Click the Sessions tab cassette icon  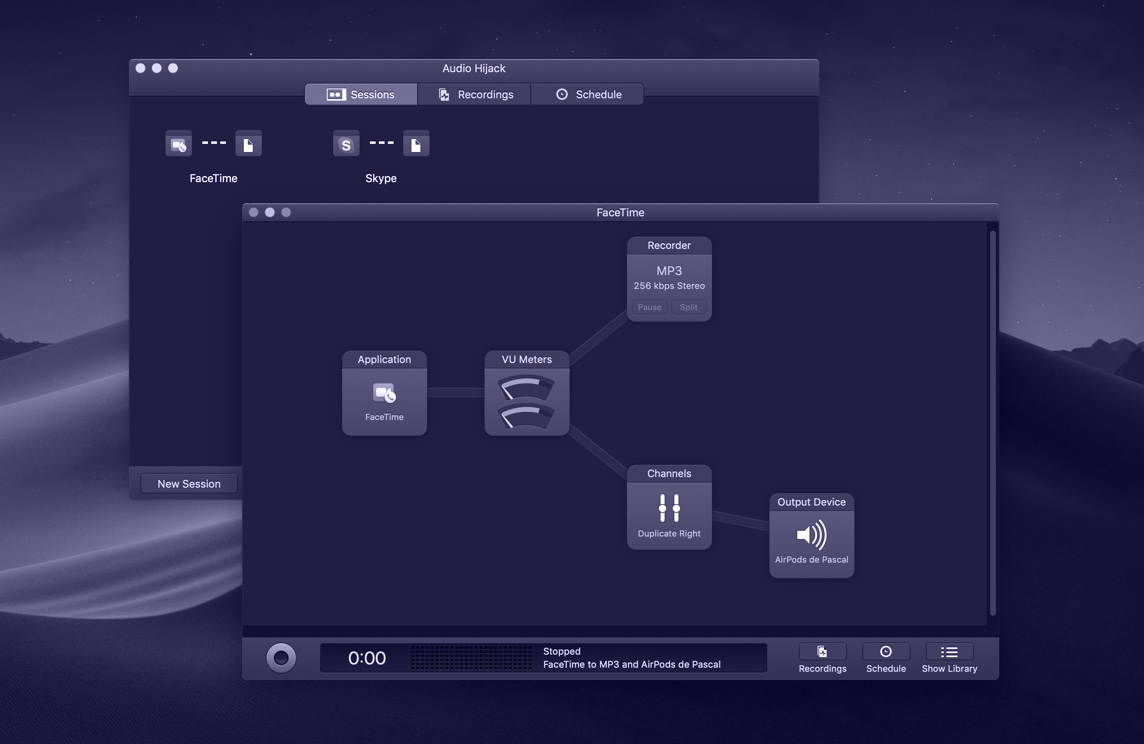click(x=336, y=94)
